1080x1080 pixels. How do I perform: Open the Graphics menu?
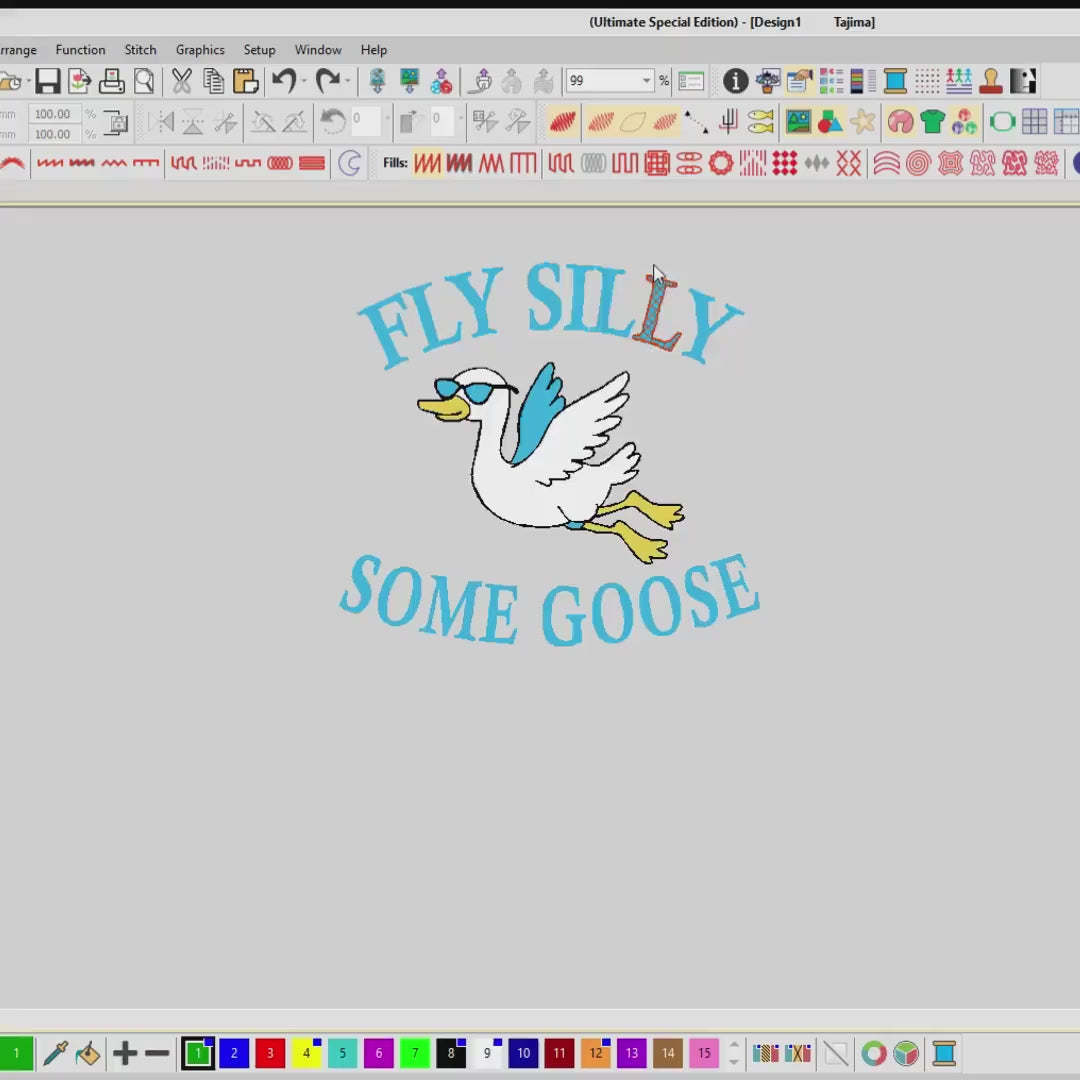(200, 50)
